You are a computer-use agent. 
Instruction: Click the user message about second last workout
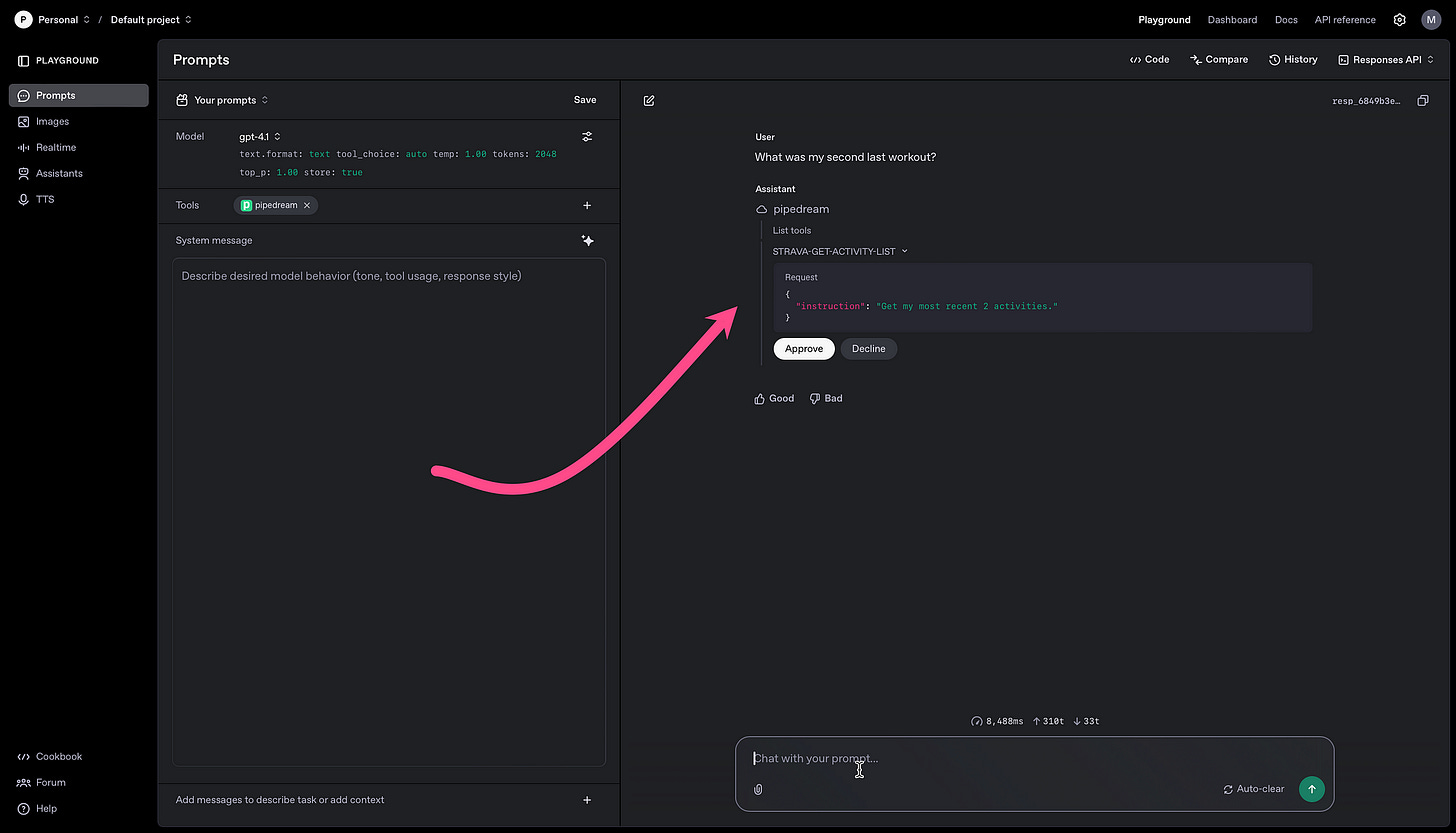point(845,157)
